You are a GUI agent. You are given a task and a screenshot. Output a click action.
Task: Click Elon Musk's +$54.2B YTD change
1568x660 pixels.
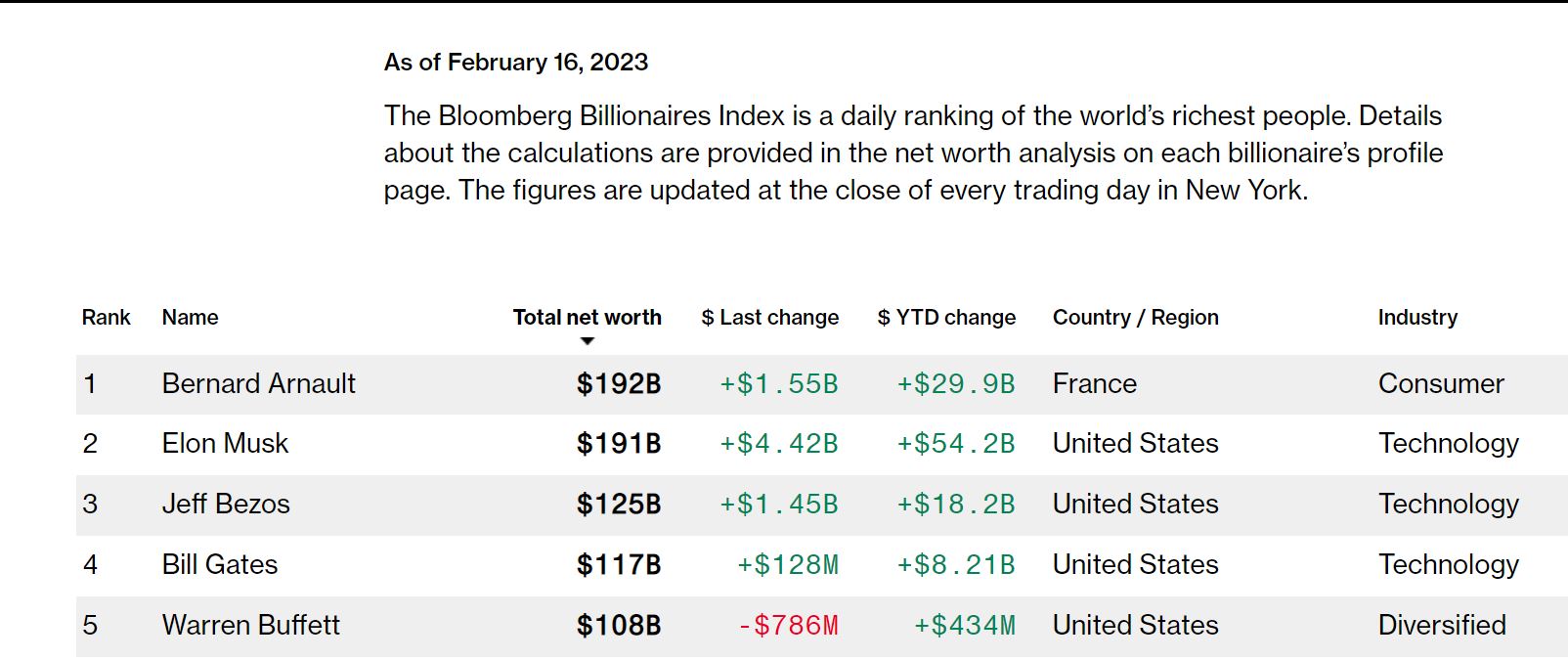pyautogui.click(x=955, y=443)
